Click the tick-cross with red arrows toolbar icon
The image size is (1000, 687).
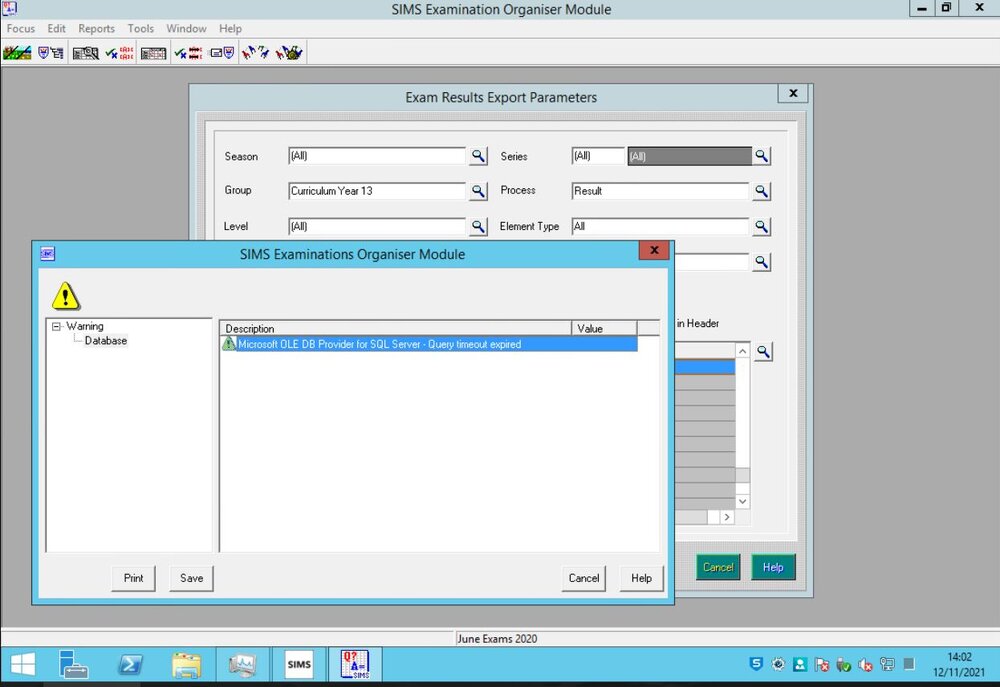(x=188, y=53)
